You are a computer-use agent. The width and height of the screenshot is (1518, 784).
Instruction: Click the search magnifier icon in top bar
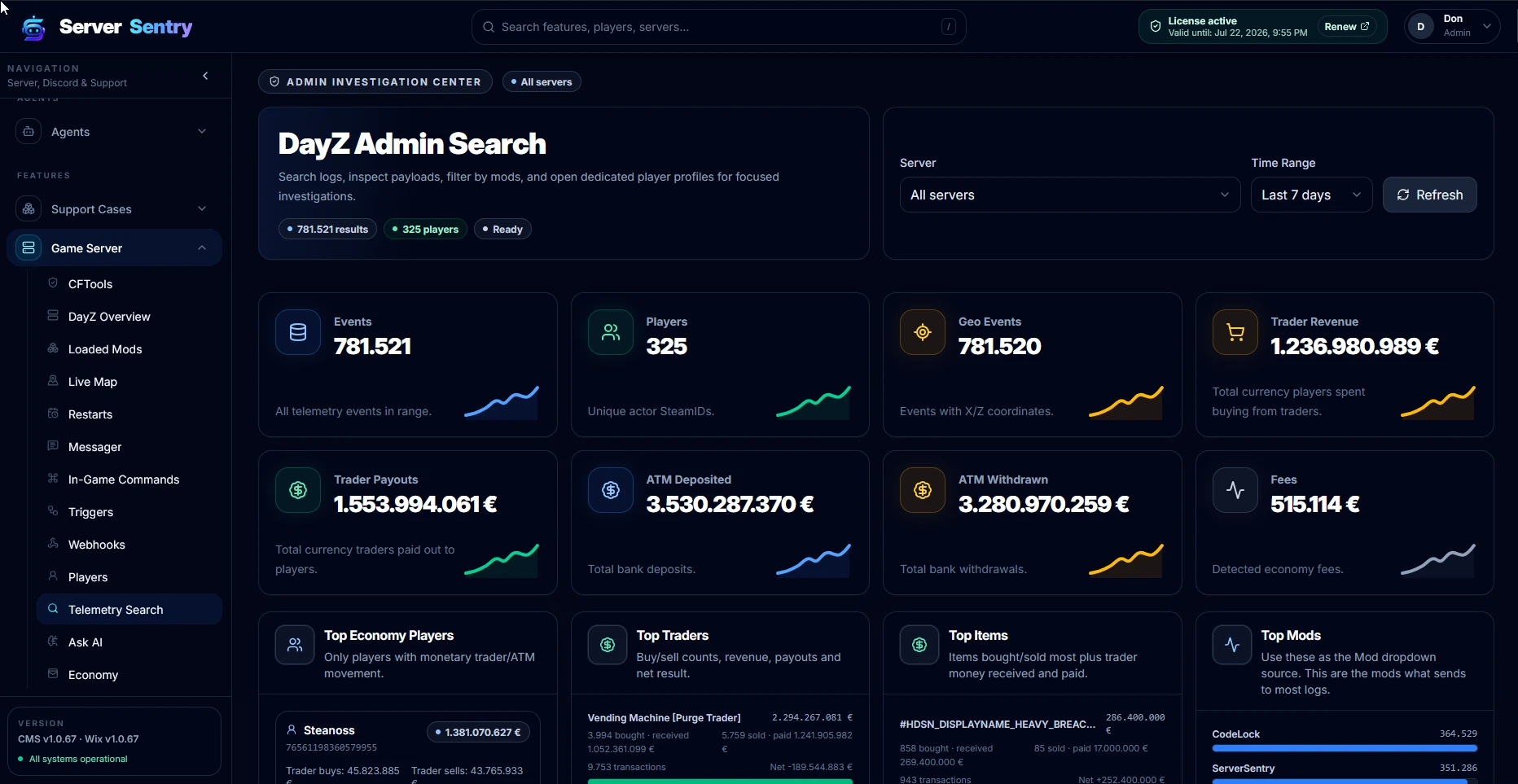[489, 27]
